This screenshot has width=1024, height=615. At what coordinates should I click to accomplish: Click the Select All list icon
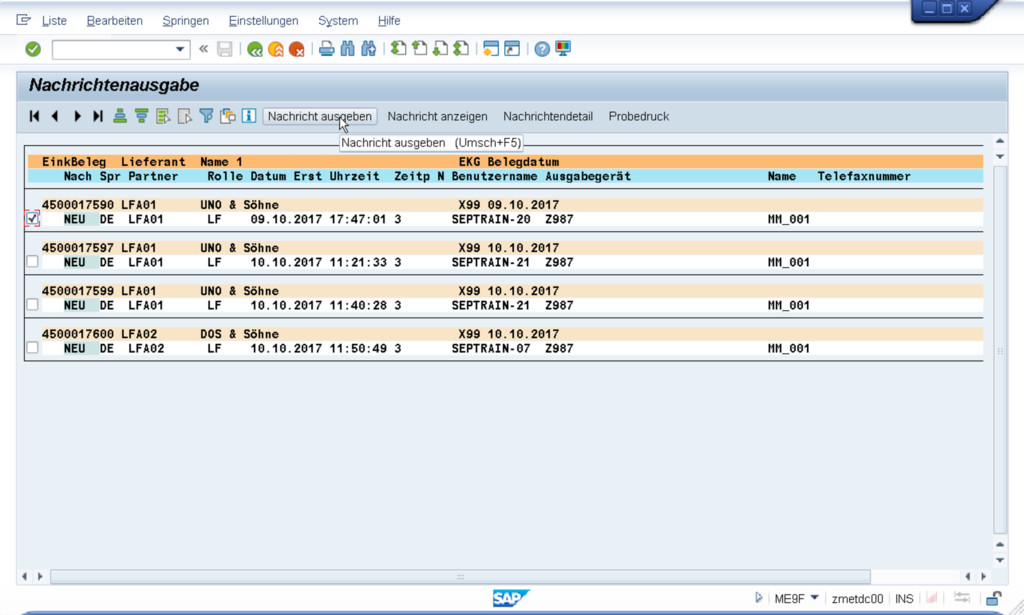click(x=163, y=116)
